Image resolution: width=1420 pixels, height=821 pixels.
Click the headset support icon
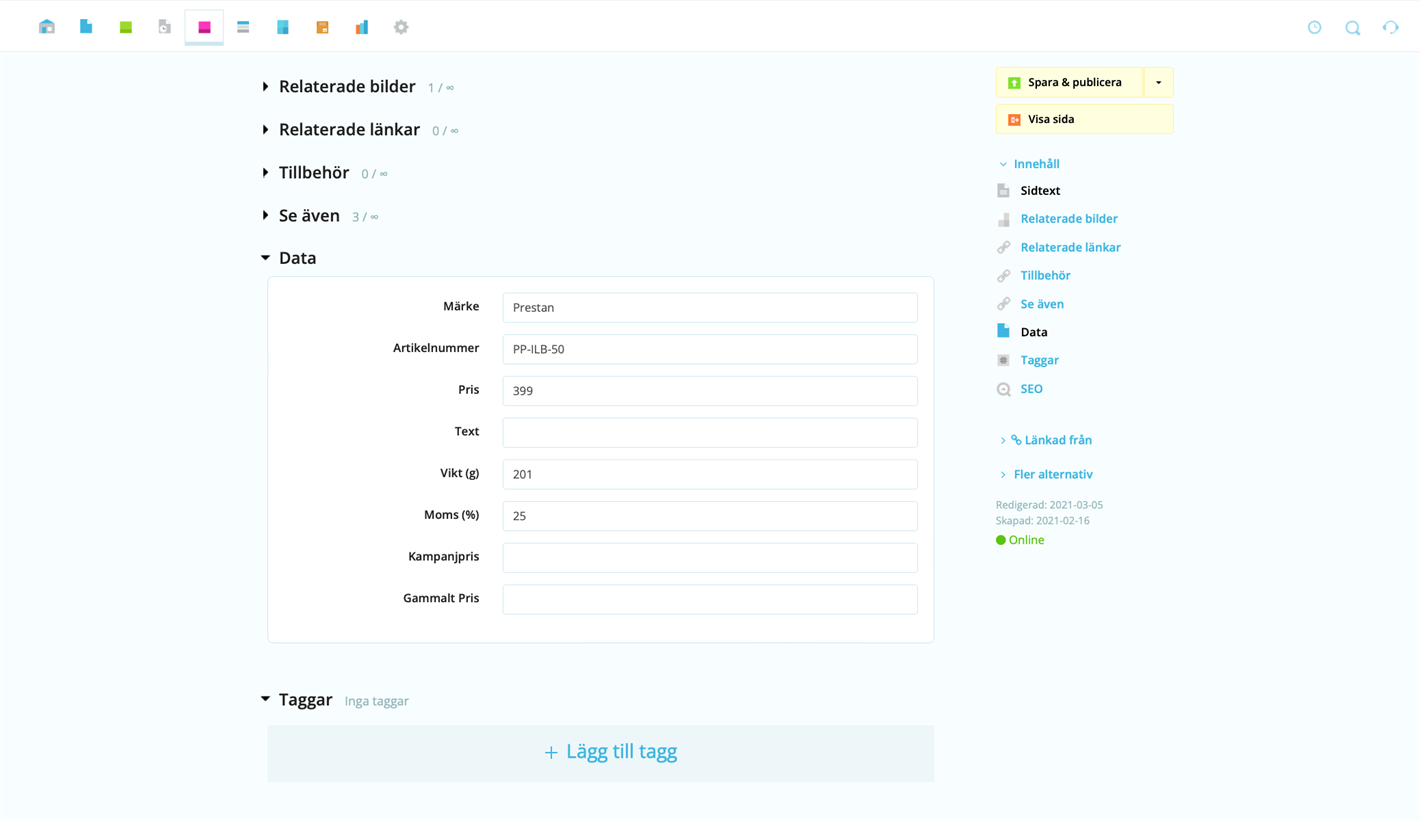click(1390, 28)
